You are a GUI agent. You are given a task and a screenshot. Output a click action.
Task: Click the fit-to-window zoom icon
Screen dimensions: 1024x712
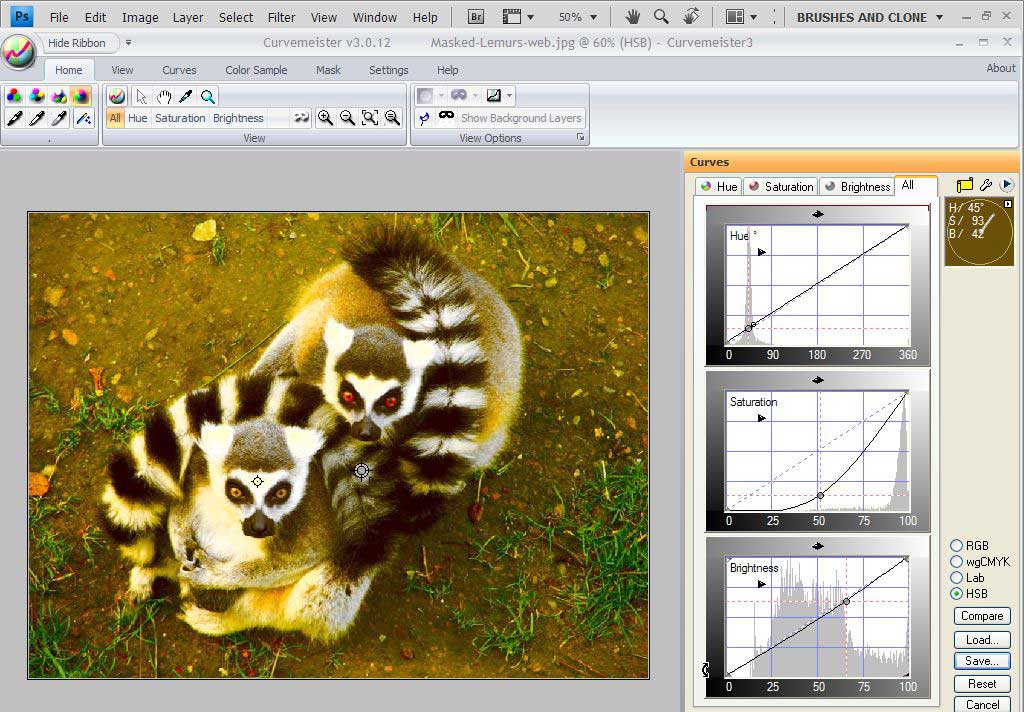[370, 118]
